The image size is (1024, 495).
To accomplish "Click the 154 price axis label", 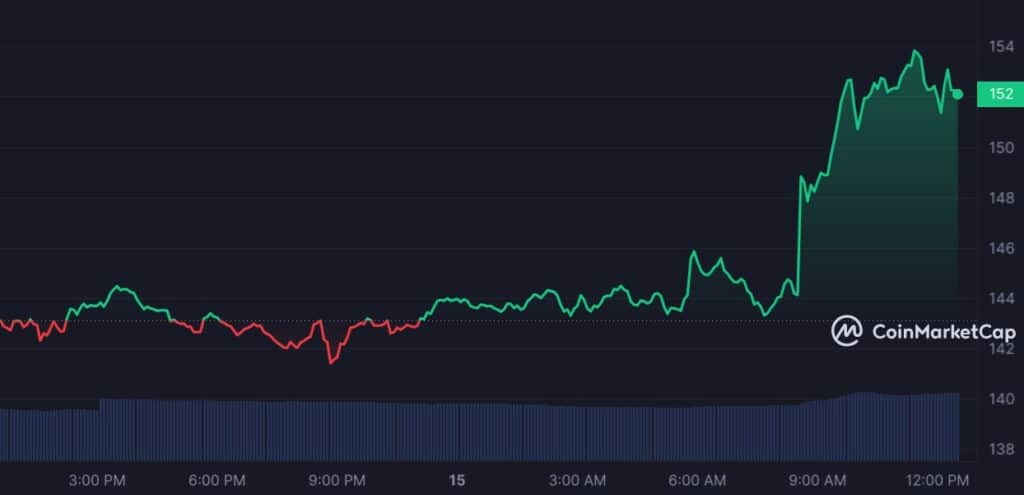I will click(1002, 47).
